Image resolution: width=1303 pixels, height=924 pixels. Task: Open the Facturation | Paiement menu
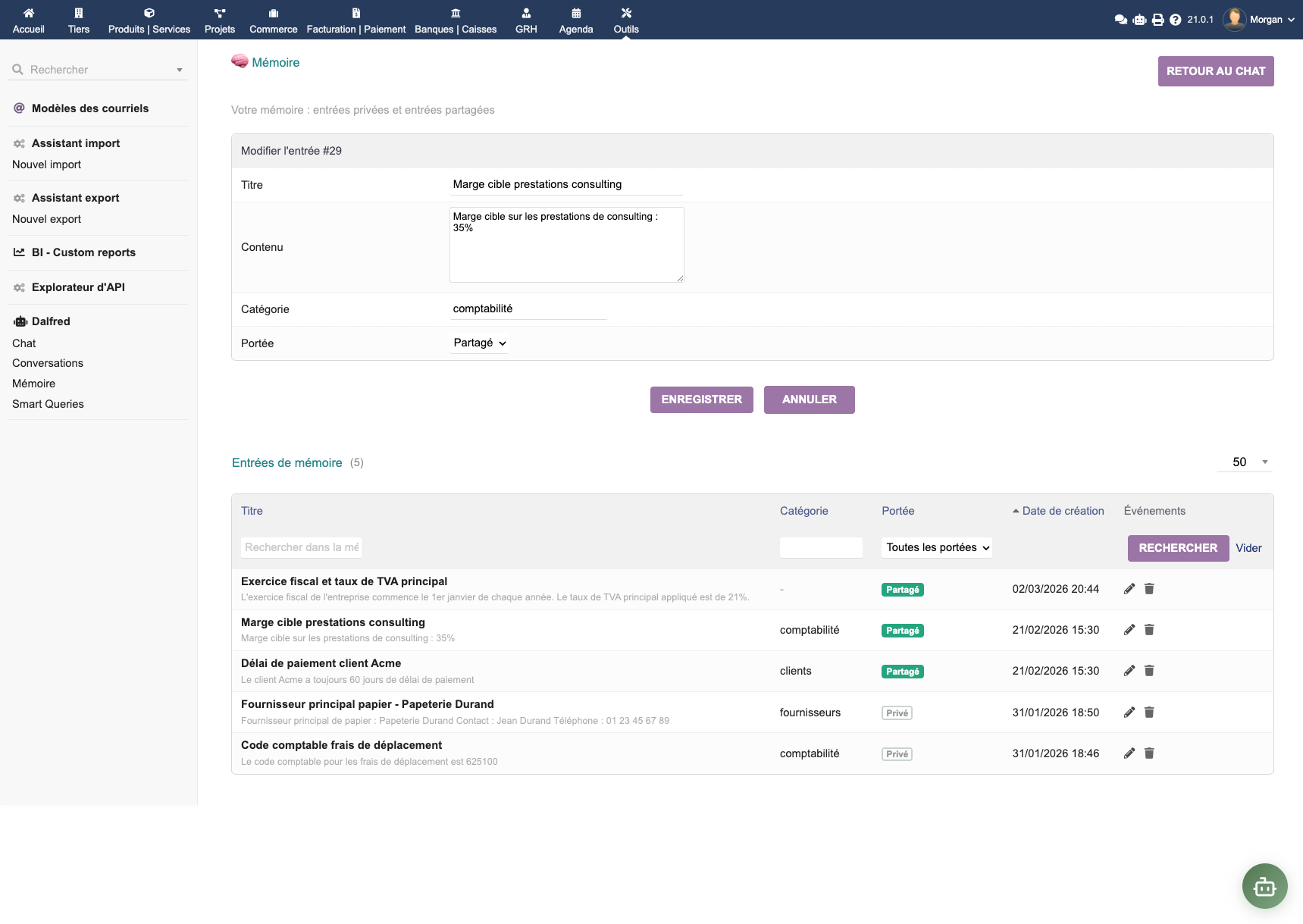[356, 20]
